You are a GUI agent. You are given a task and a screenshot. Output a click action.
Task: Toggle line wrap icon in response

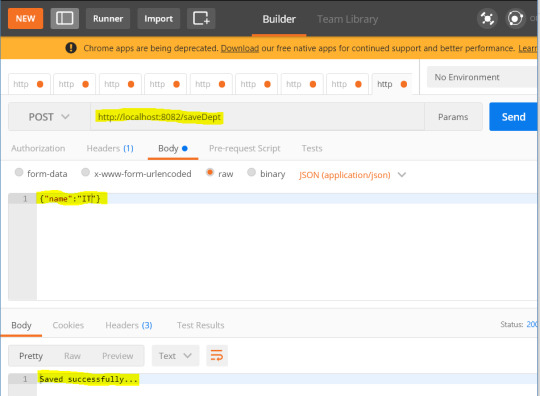coord(217,355)
